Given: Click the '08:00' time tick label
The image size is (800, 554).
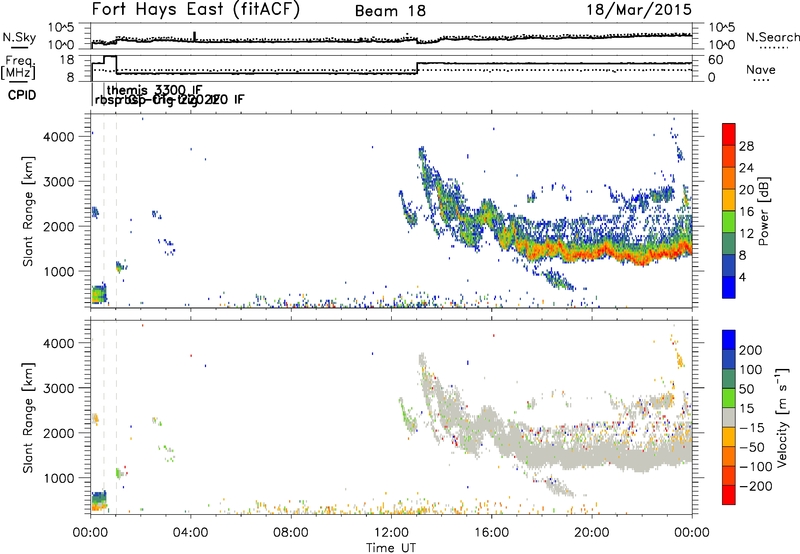Looking at the screenshot, I should tap(291, 533).
